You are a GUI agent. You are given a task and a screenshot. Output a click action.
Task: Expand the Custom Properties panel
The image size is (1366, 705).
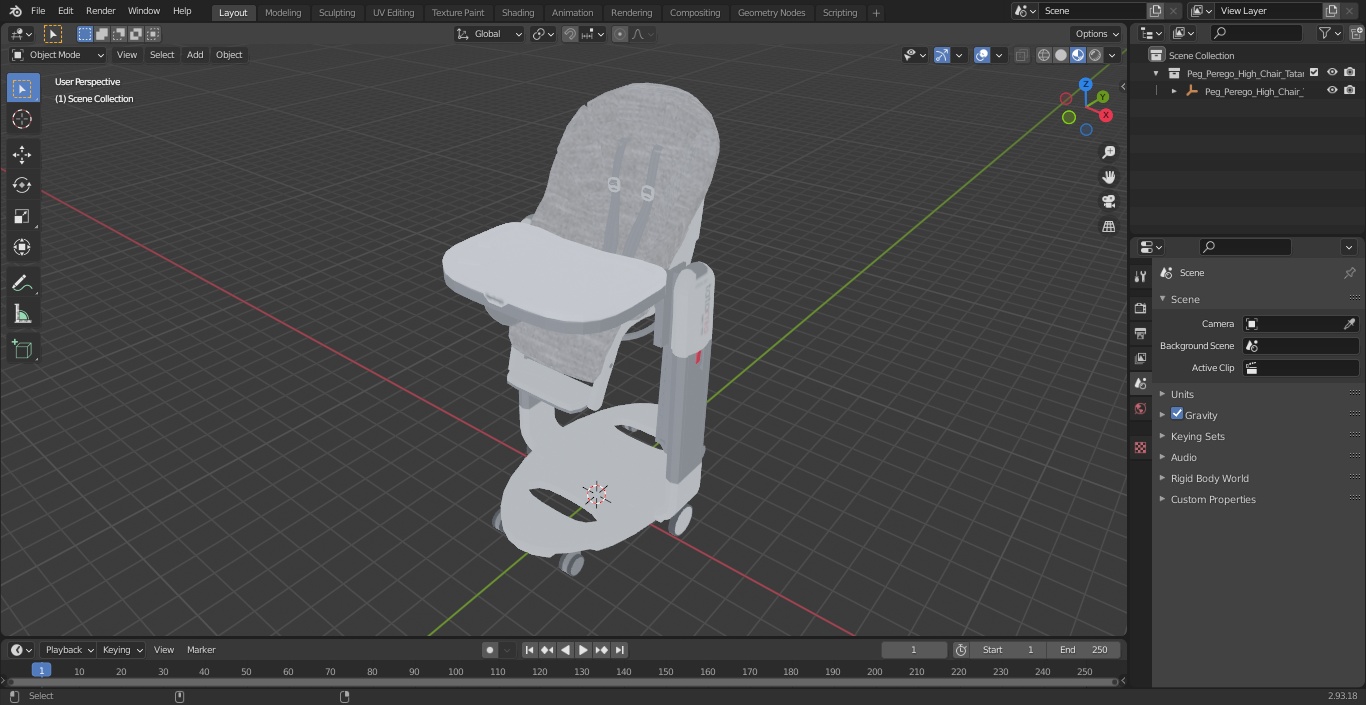click(x=1212, y=499)
